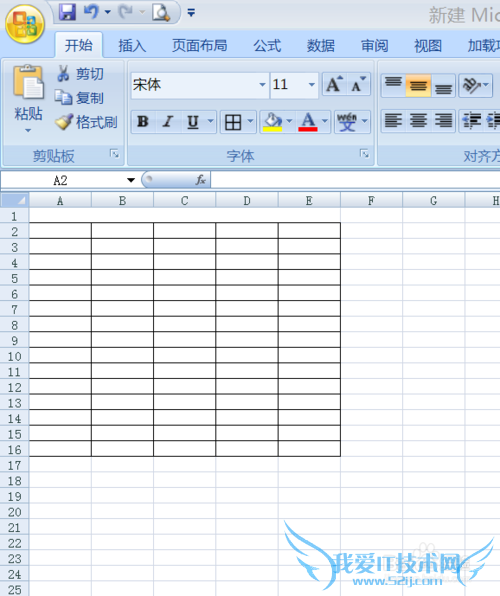Open the 审阅 tab
Screen dimensions: 500x596
tap(374, 46)
